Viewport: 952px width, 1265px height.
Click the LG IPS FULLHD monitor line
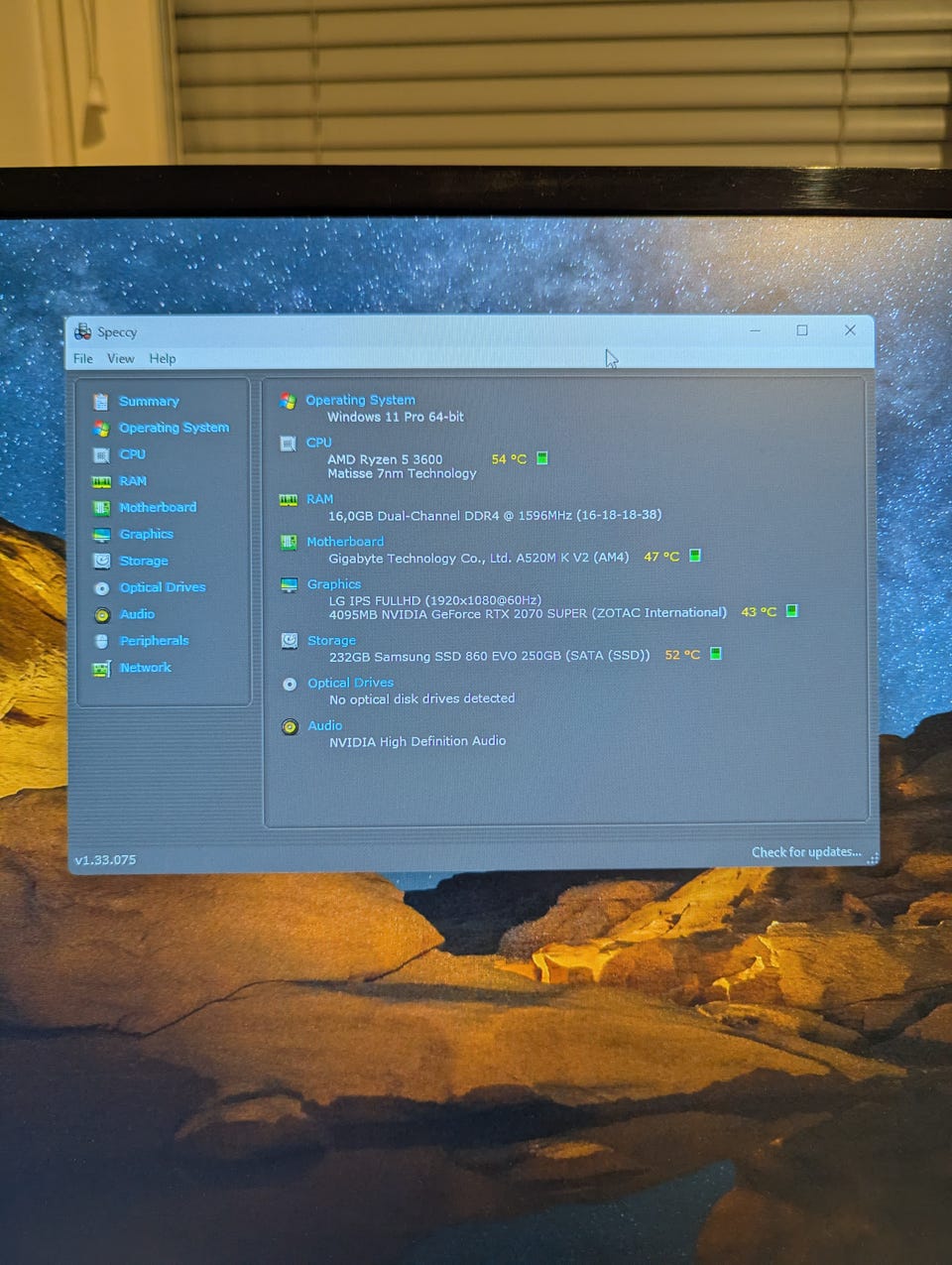pos(435,600)
